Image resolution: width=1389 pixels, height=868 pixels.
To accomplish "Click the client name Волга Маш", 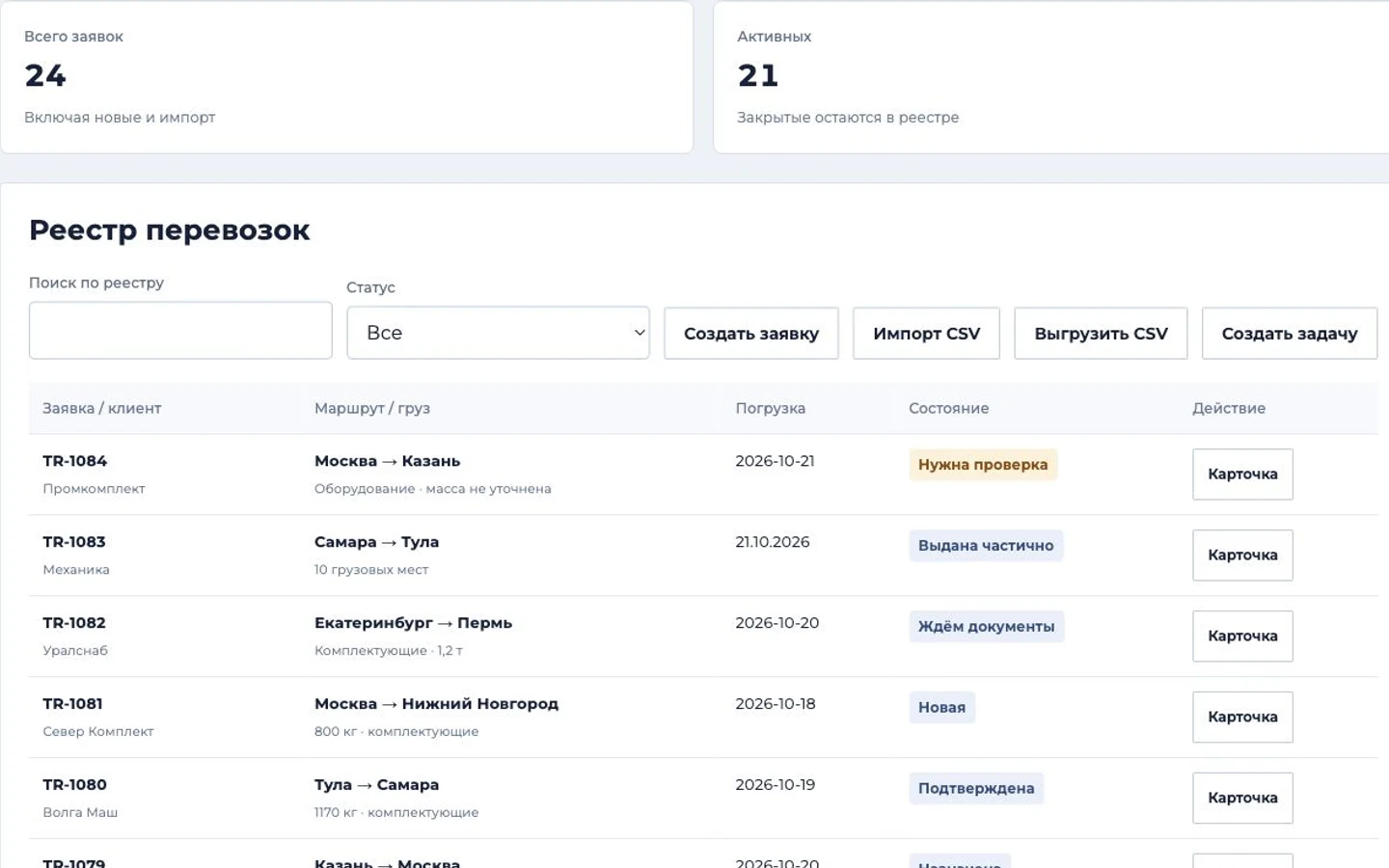I will click(80, 813).
